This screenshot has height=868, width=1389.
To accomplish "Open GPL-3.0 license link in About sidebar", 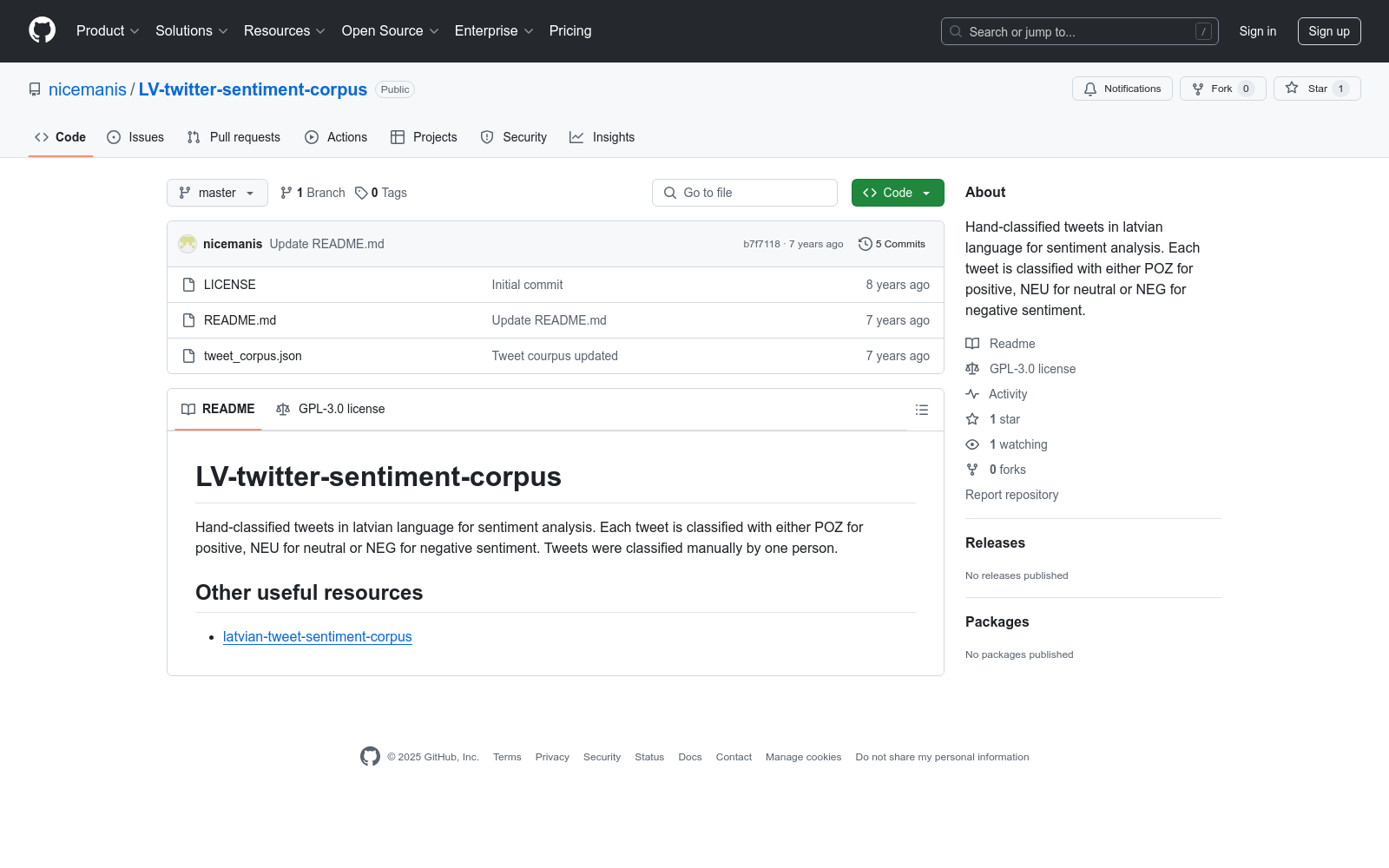I will pos(1020,369).
